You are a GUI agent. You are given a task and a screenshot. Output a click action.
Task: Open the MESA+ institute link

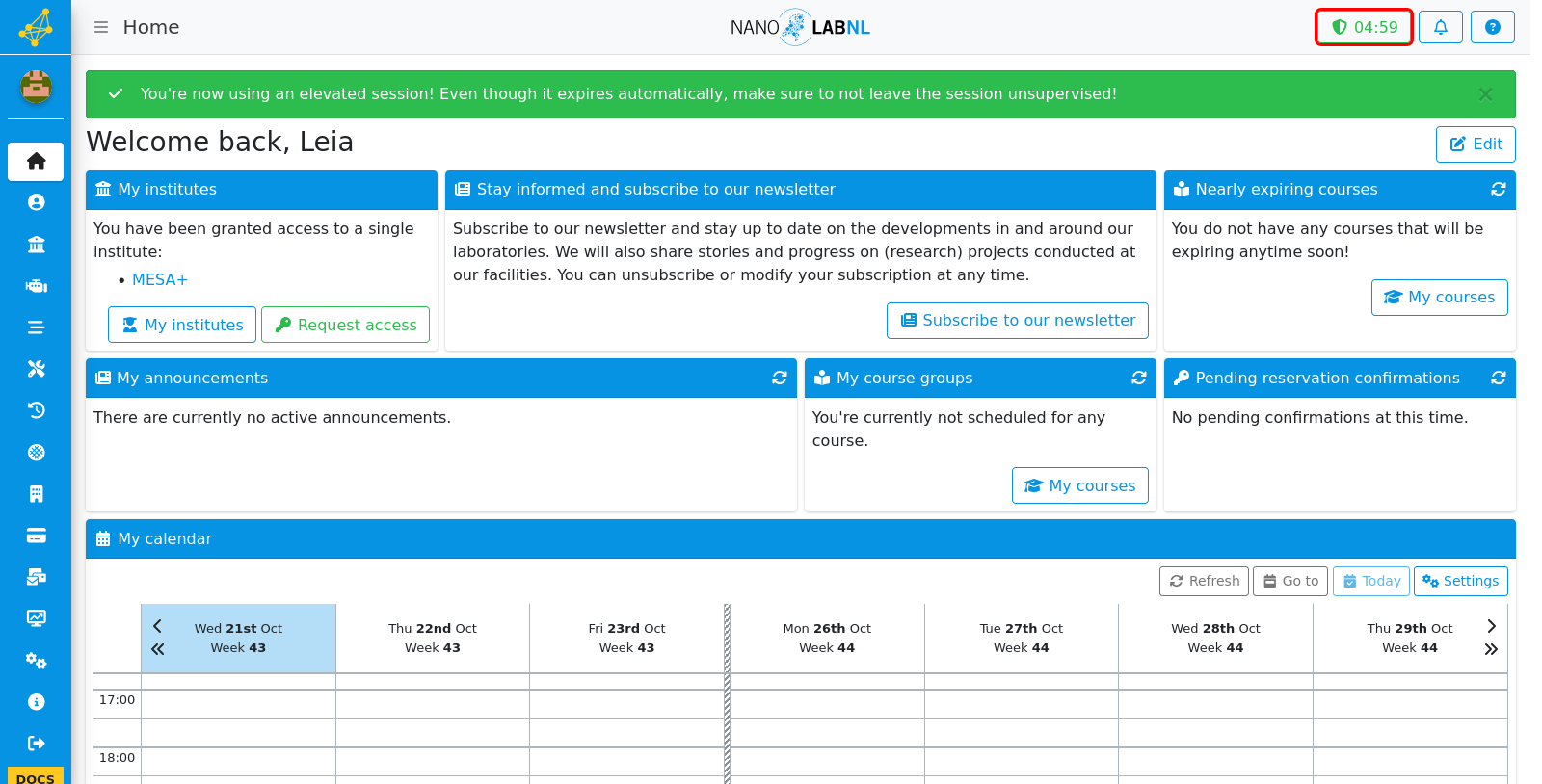click(x=160, y=280)
